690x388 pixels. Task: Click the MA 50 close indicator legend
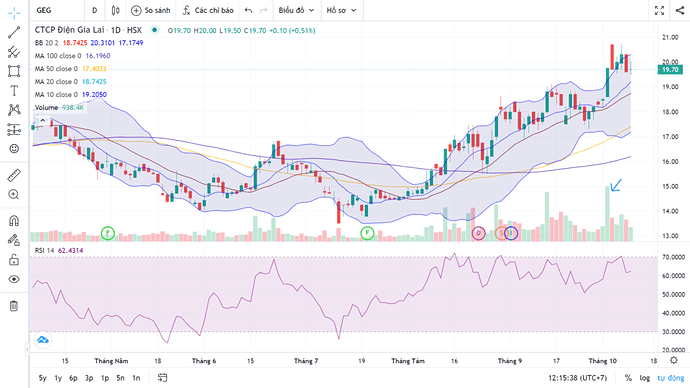click(x=56, y=69)
